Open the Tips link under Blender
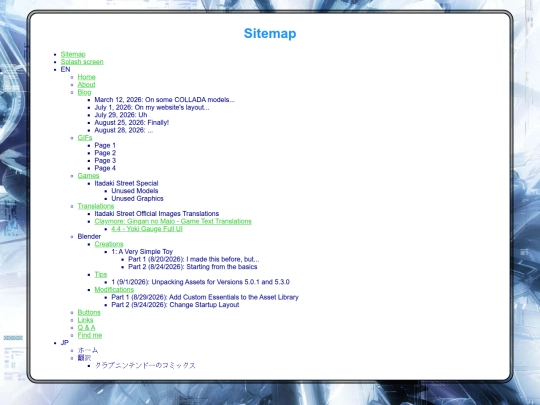 101,274
